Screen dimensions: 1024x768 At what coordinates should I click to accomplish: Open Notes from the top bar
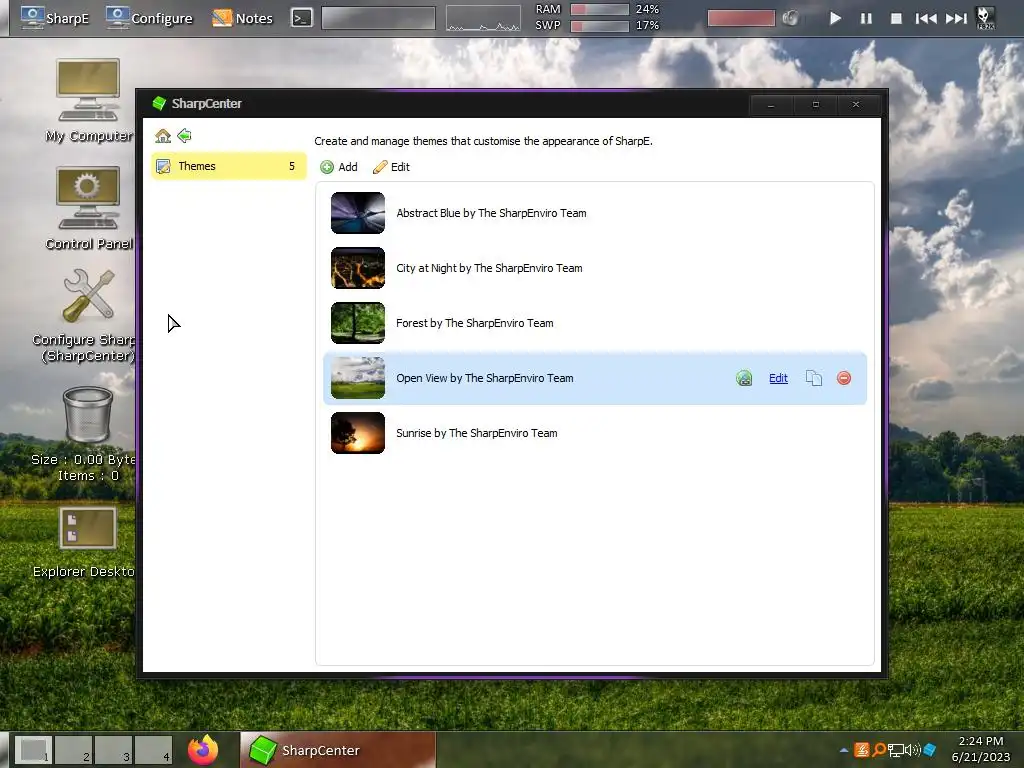pos(242,18)
